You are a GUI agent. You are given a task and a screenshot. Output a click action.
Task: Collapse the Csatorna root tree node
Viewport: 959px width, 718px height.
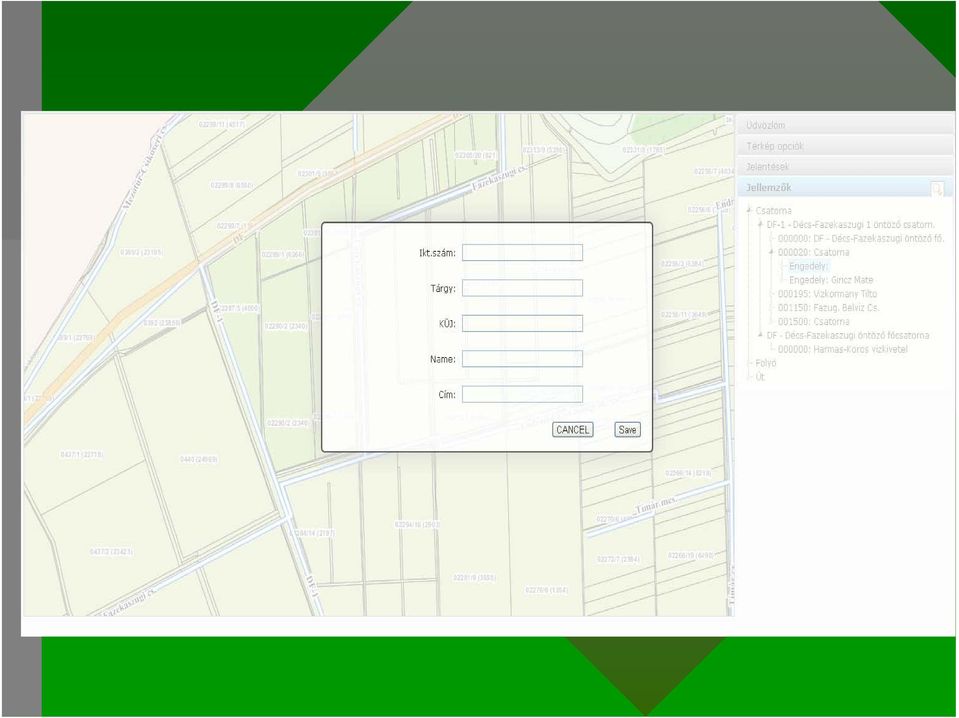tap(749, 210)
